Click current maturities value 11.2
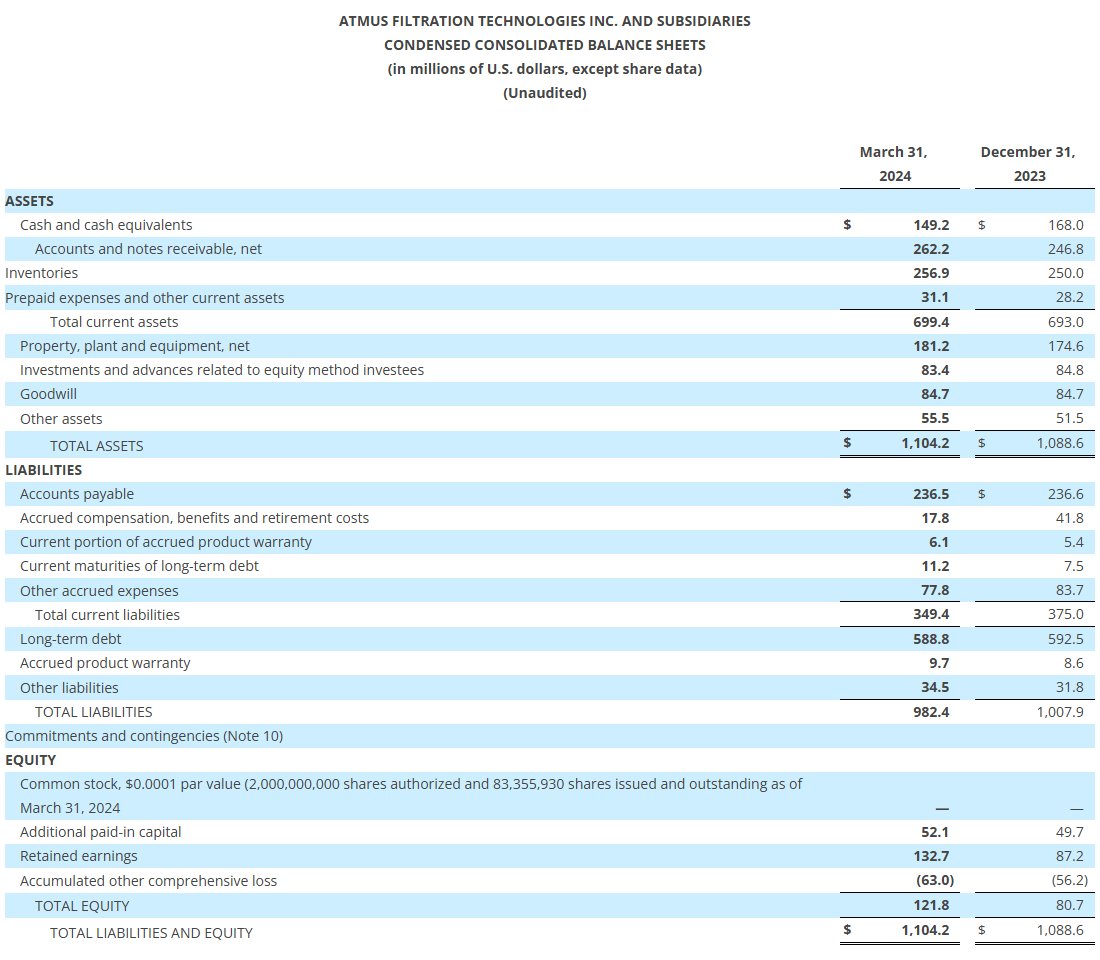 pyautogui.click(x=935, y=566)
